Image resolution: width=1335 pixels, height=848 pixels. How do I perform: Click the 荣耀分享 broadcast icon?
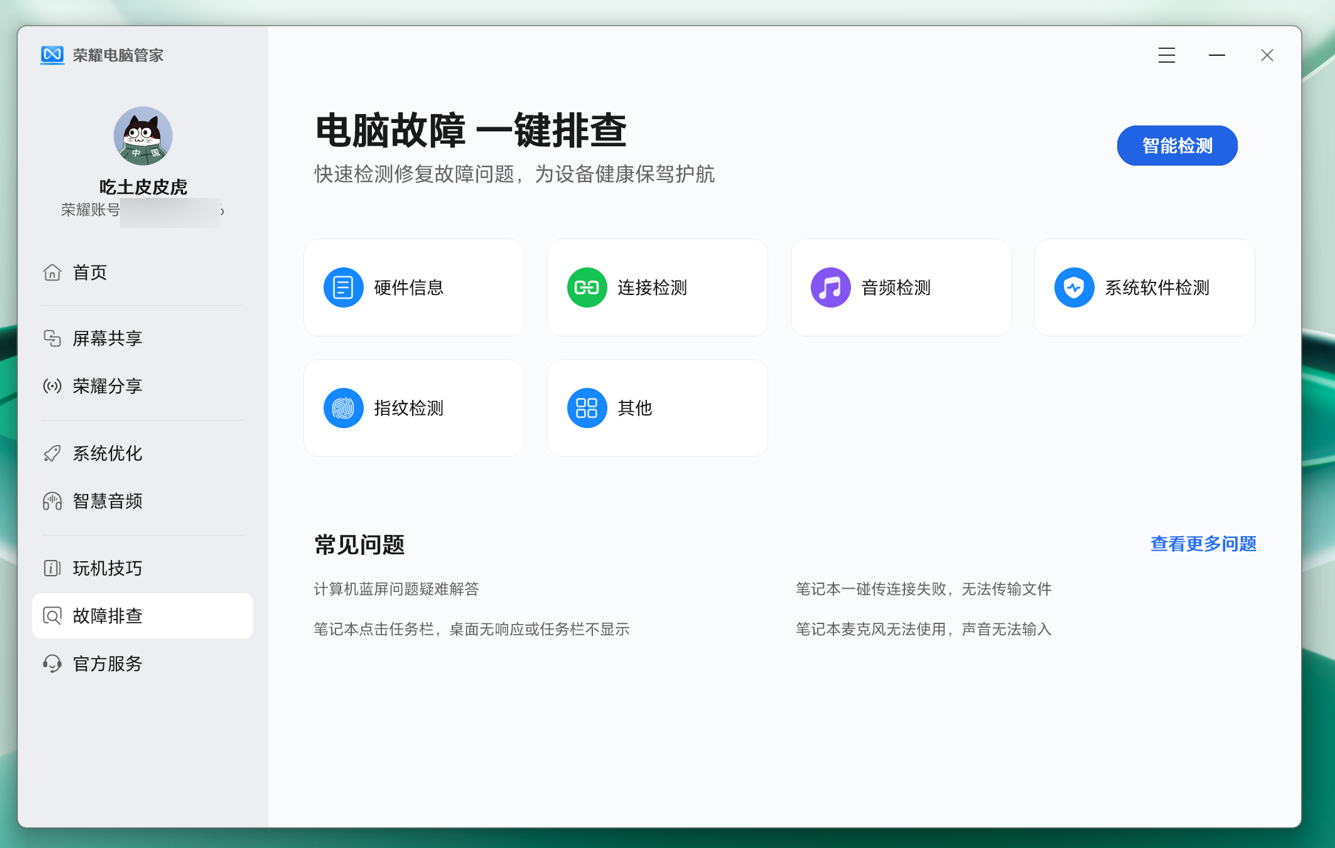[x=52, y=386]
